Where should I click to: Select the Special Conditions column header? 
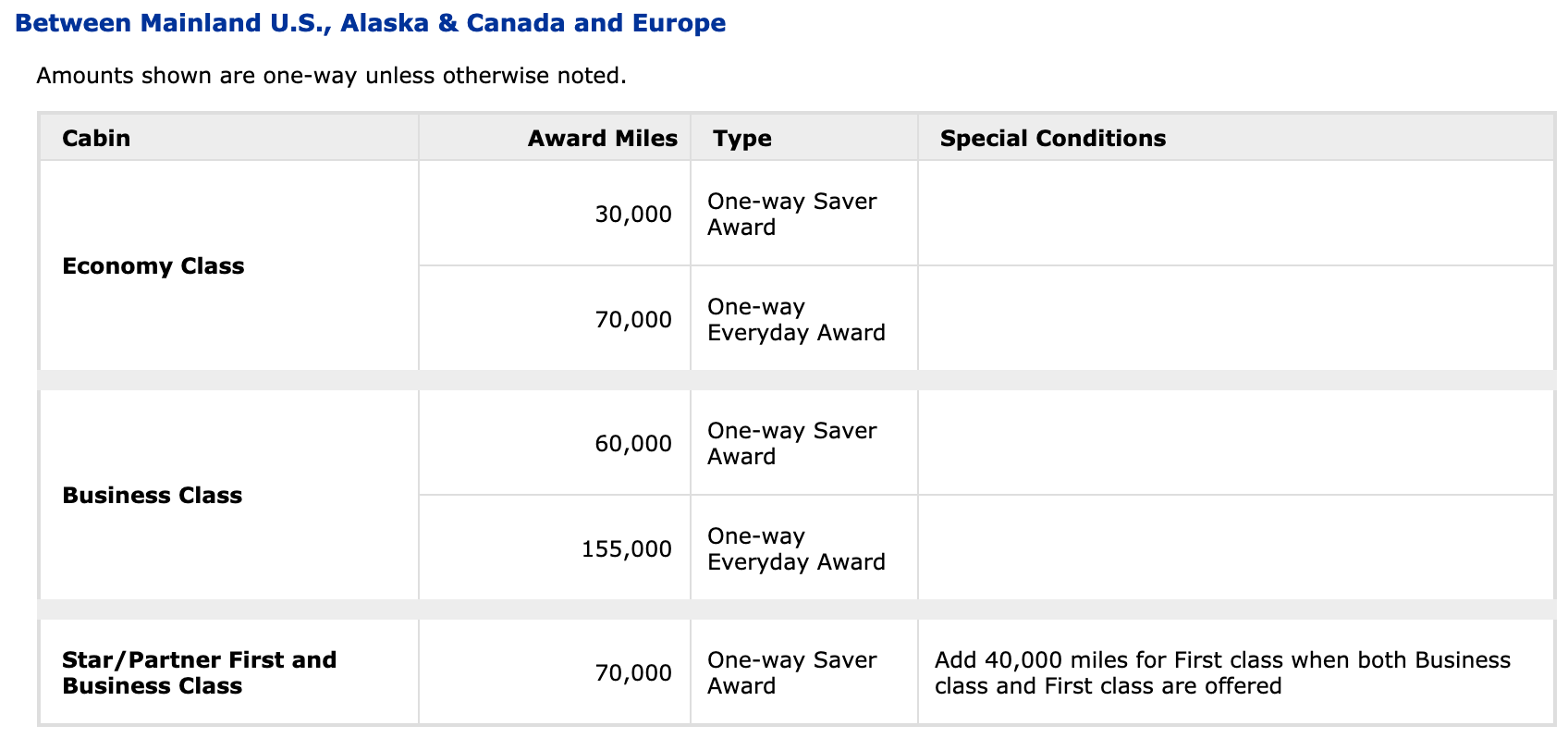(x=1052, y=139)
